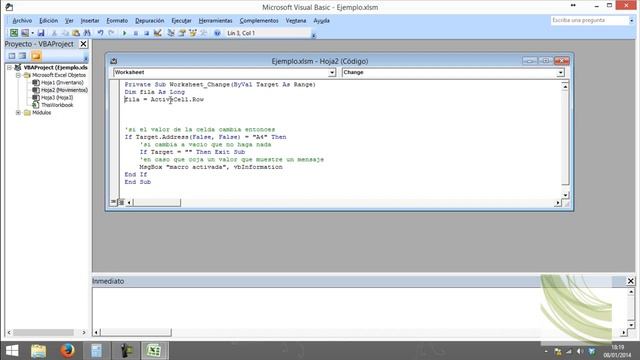
Task: Open the Ayuda menu
Action: click(x=321, y=20)
